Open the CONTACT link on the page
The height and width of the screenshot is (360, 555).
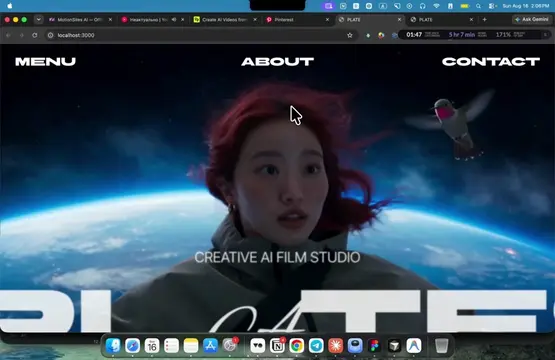(491, 62)
